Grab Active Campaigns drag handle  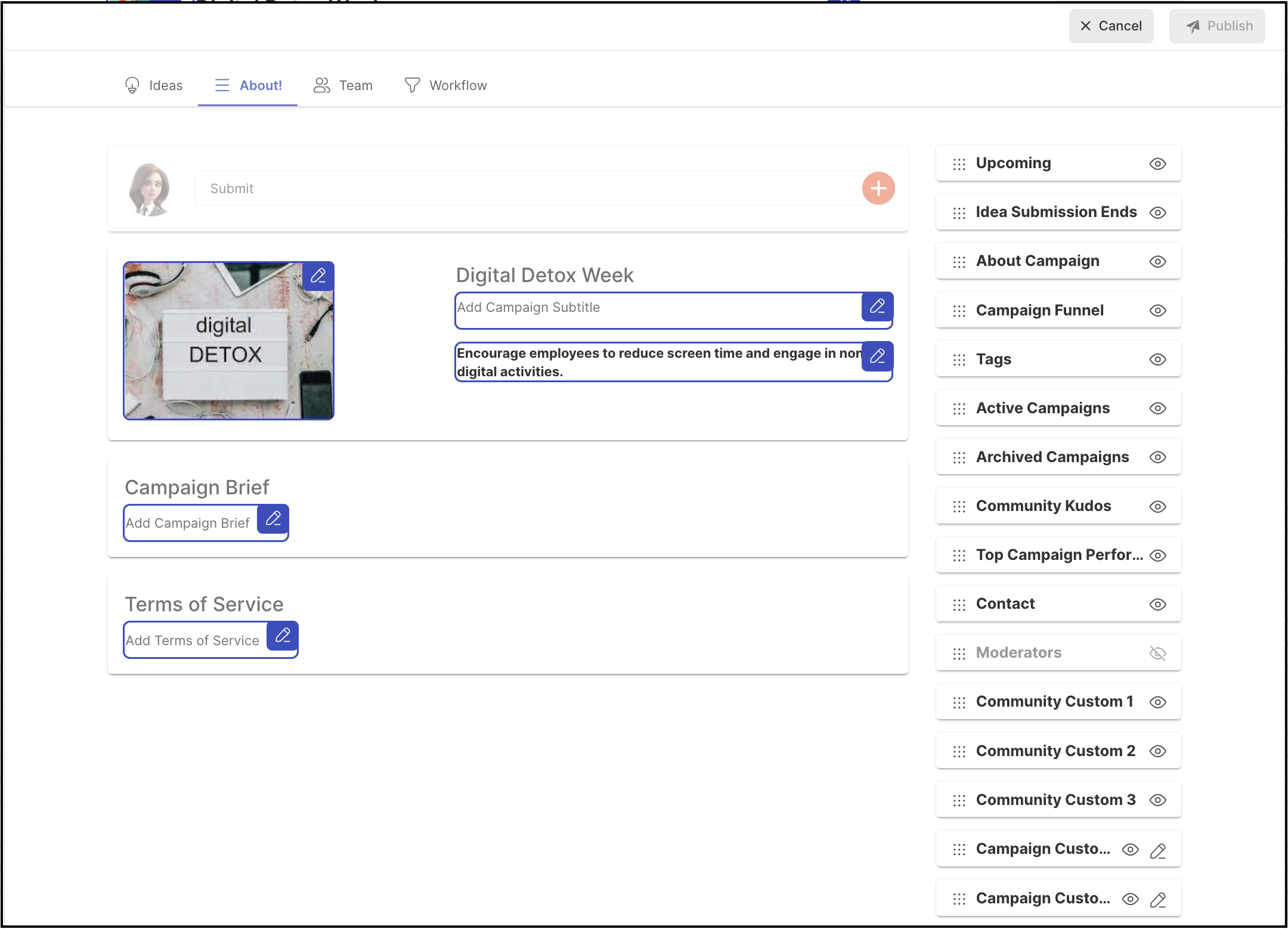tap(959, 408)
